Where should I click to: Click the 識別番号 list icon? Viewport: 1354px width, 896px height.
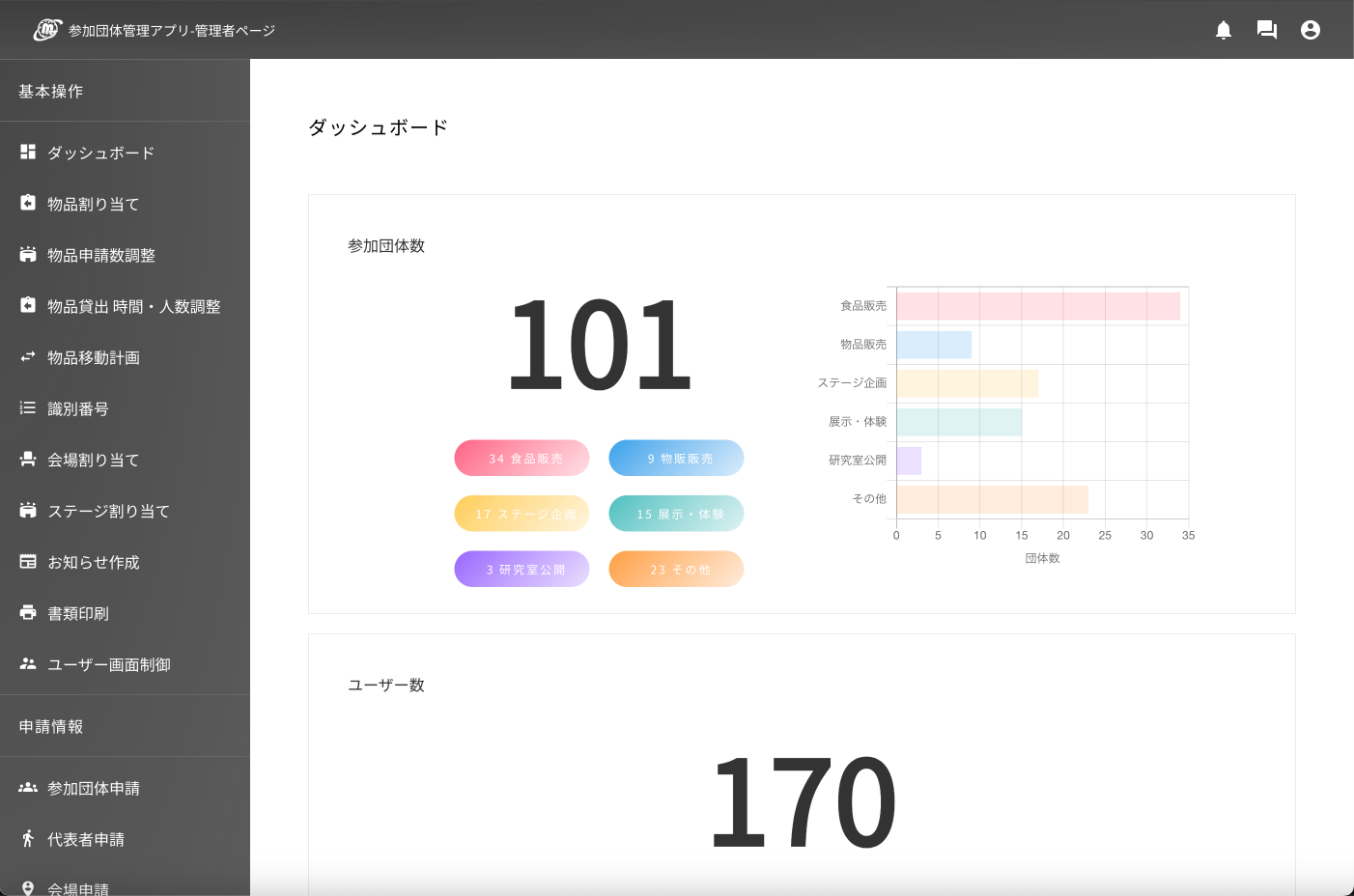[28, 408]
